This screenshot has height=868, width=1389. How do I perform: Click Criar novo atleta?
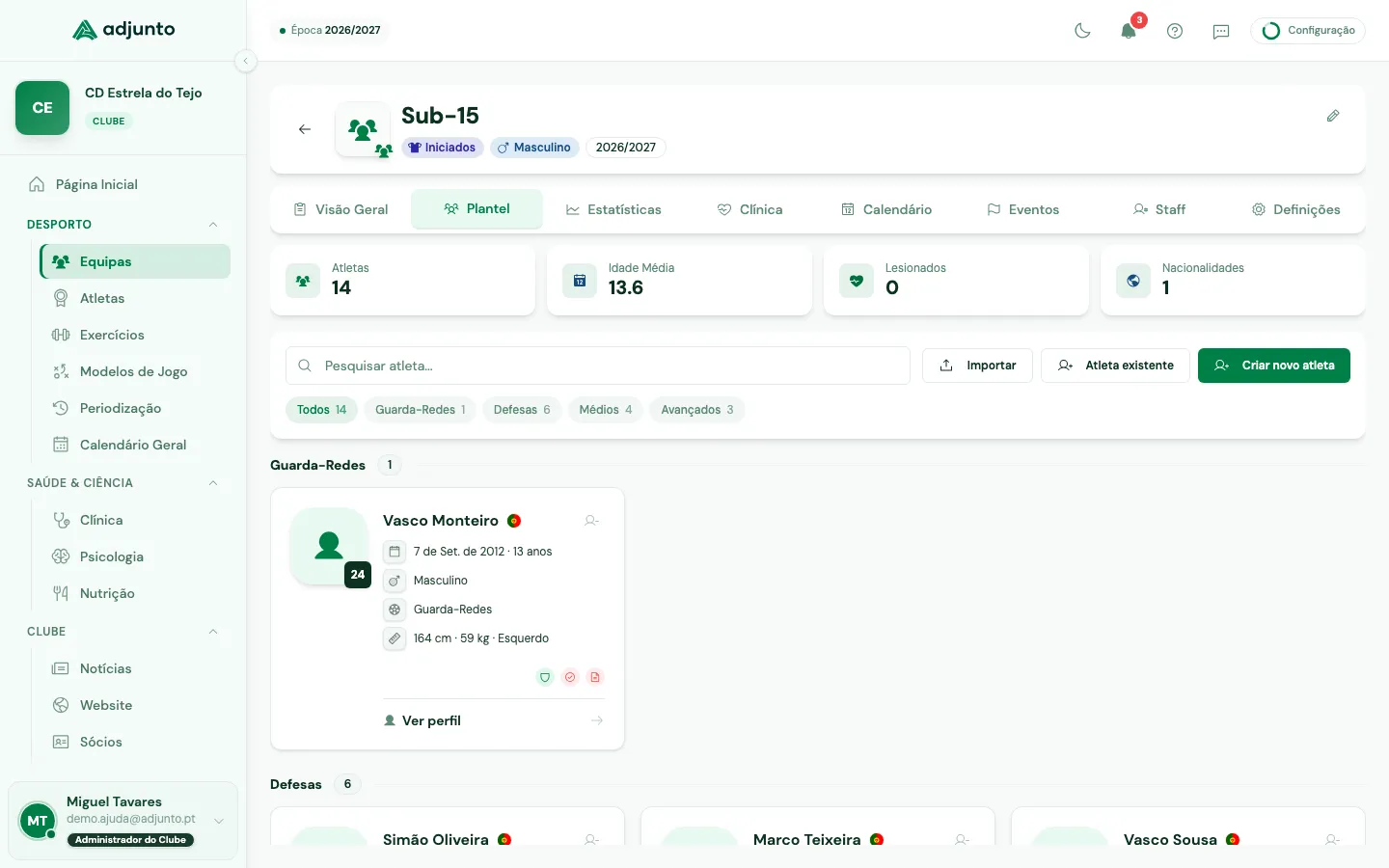1274,366
